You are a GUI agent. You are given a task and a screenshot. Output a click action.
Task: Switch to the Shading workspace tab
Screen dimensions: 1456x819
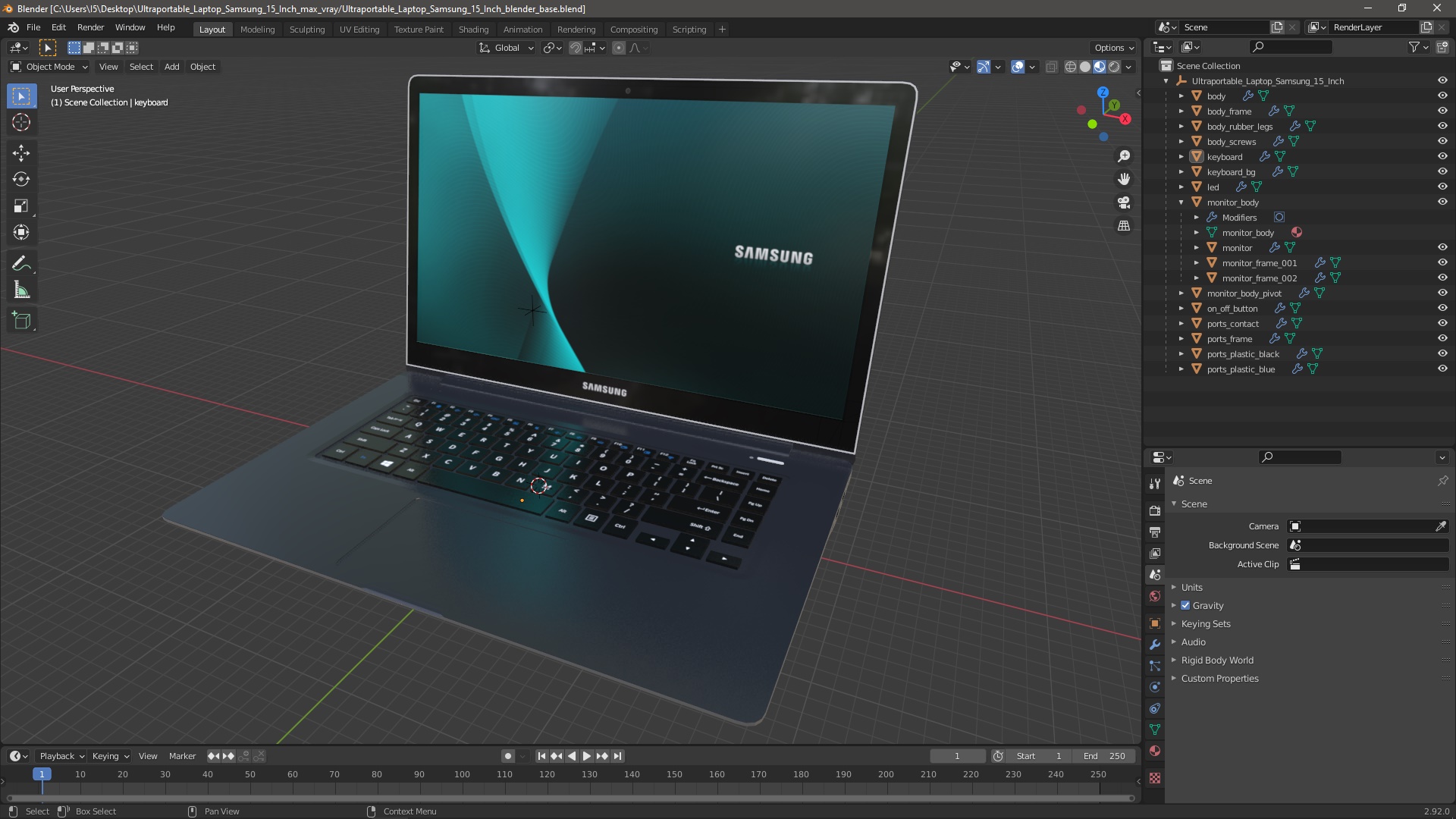(473, 30)
